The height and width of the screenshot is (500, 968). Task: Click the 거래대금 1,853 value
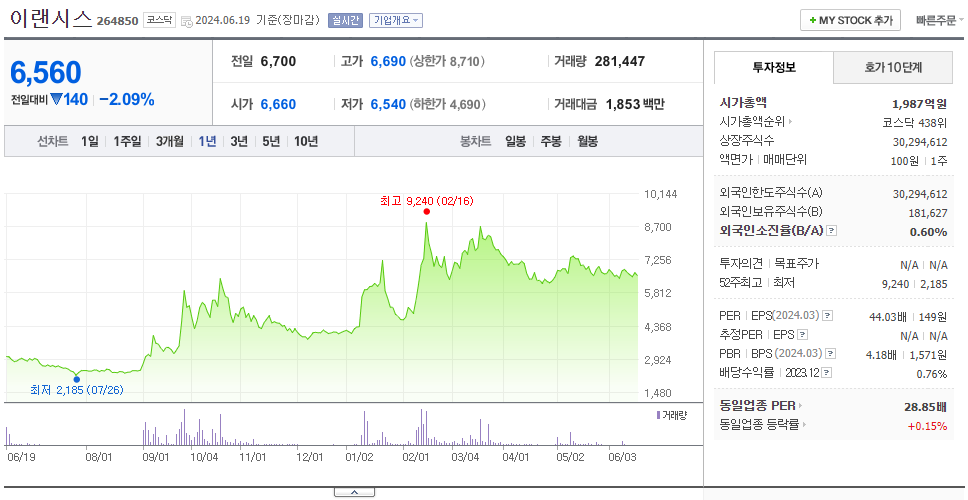[x=624, y=104]
